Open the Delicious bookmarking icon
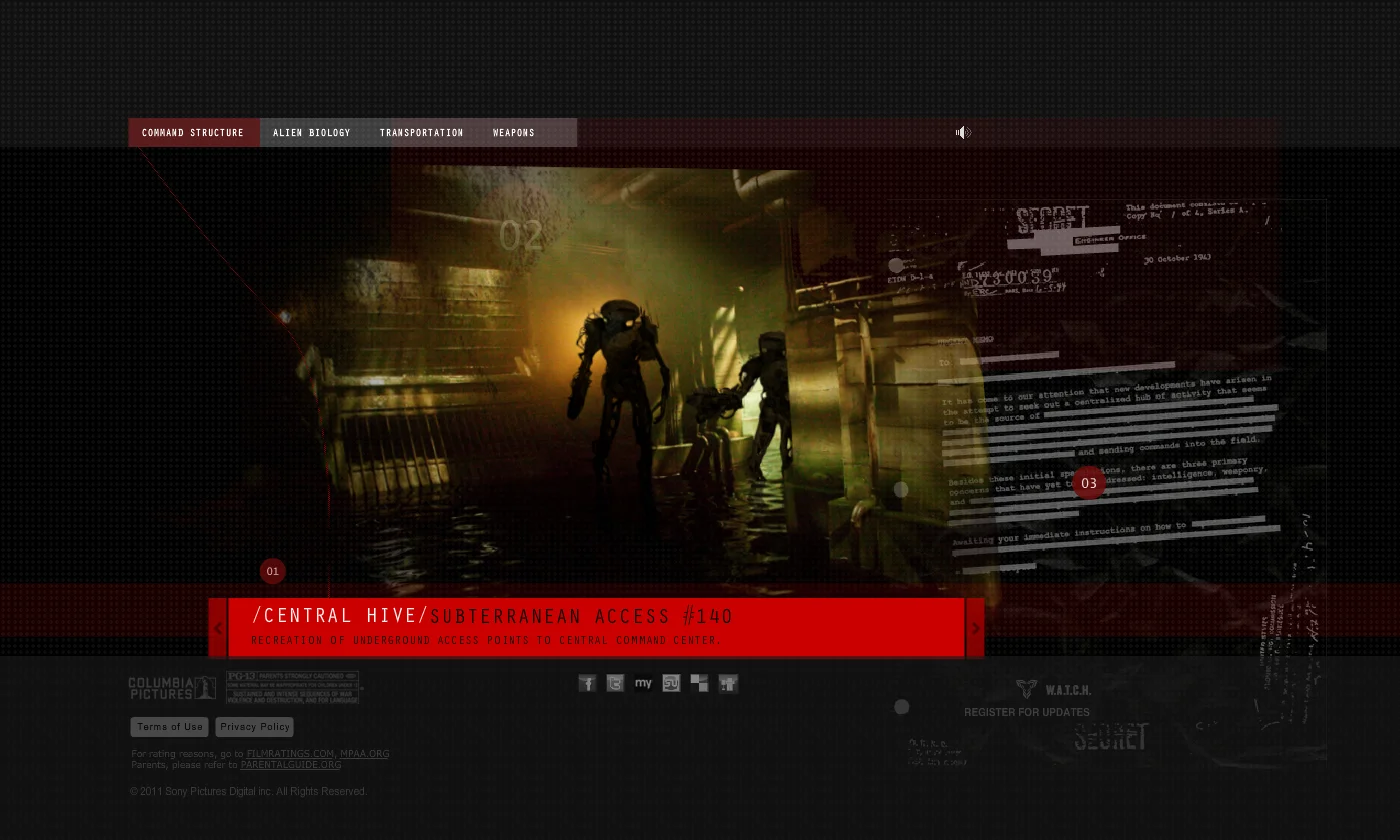This screenshot has width=1400, height=840. click(x=699, y=683)
